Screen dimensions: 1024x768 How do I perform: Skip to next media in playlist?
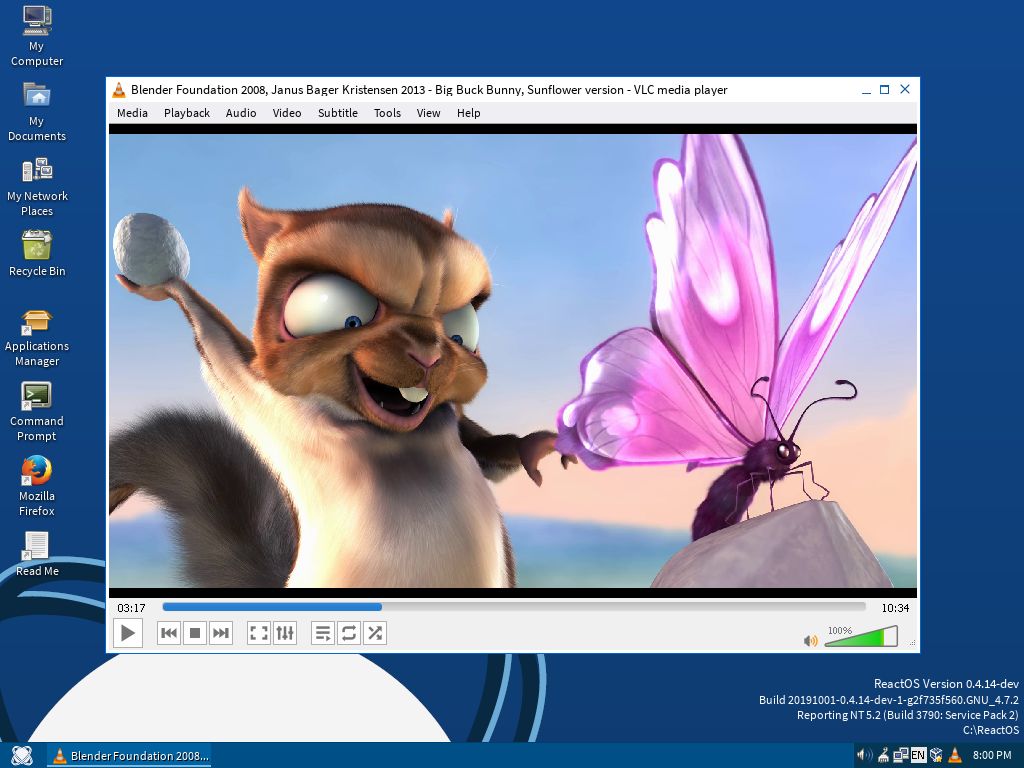point(221,633)
